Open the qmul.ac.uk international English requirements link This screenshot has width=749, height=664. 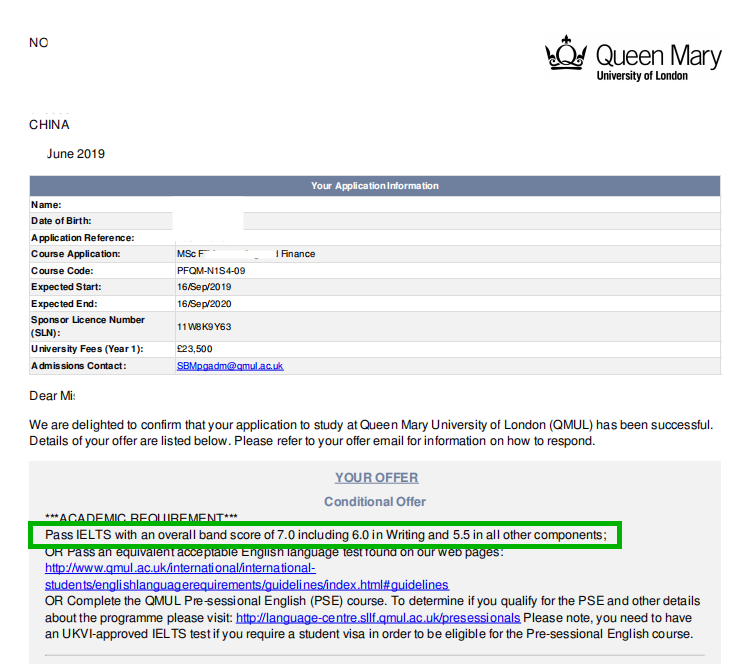point(247,577)
